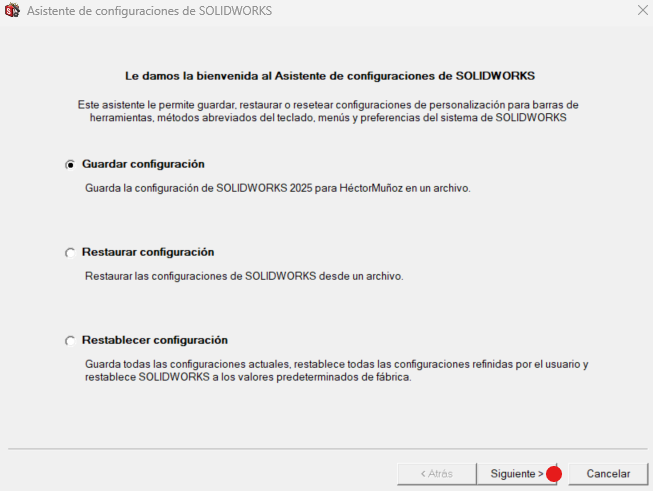Viewport: 653px width, 491px height.
Task: Select the Restablecer configuración radio button
Action: coord(70,341)
